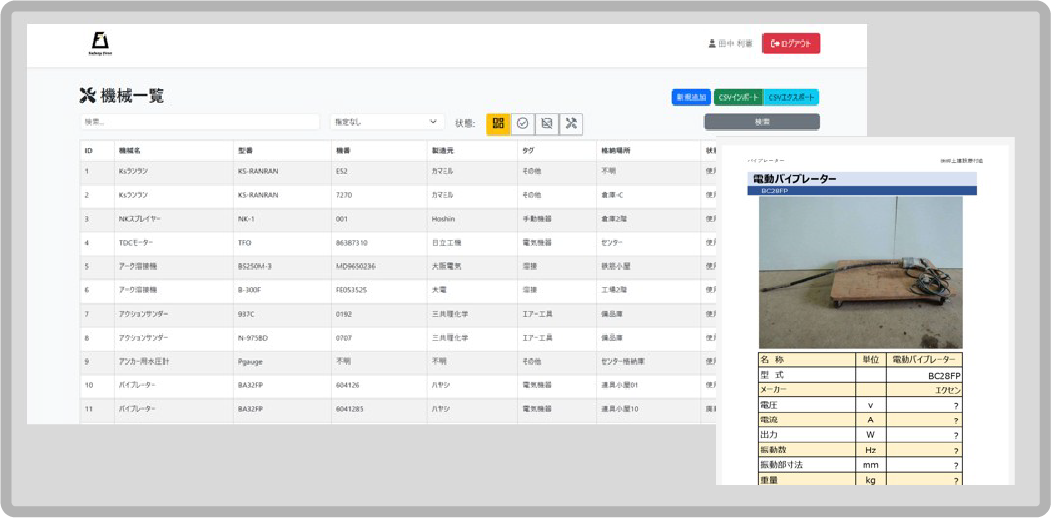Click the 機械名 column header
The width and height of the screenshot is (1051, 518).
point(131,151)
